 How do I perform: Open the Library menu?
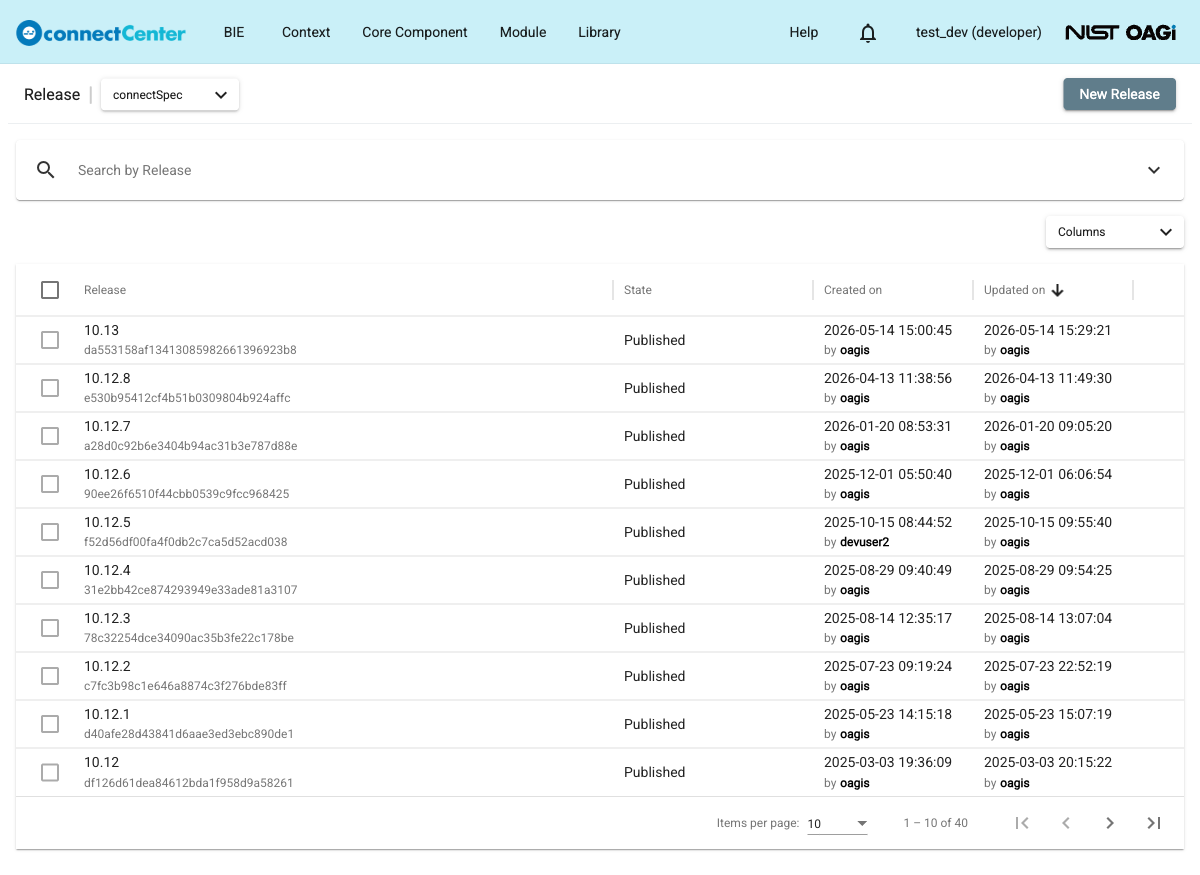click(599, 32)
